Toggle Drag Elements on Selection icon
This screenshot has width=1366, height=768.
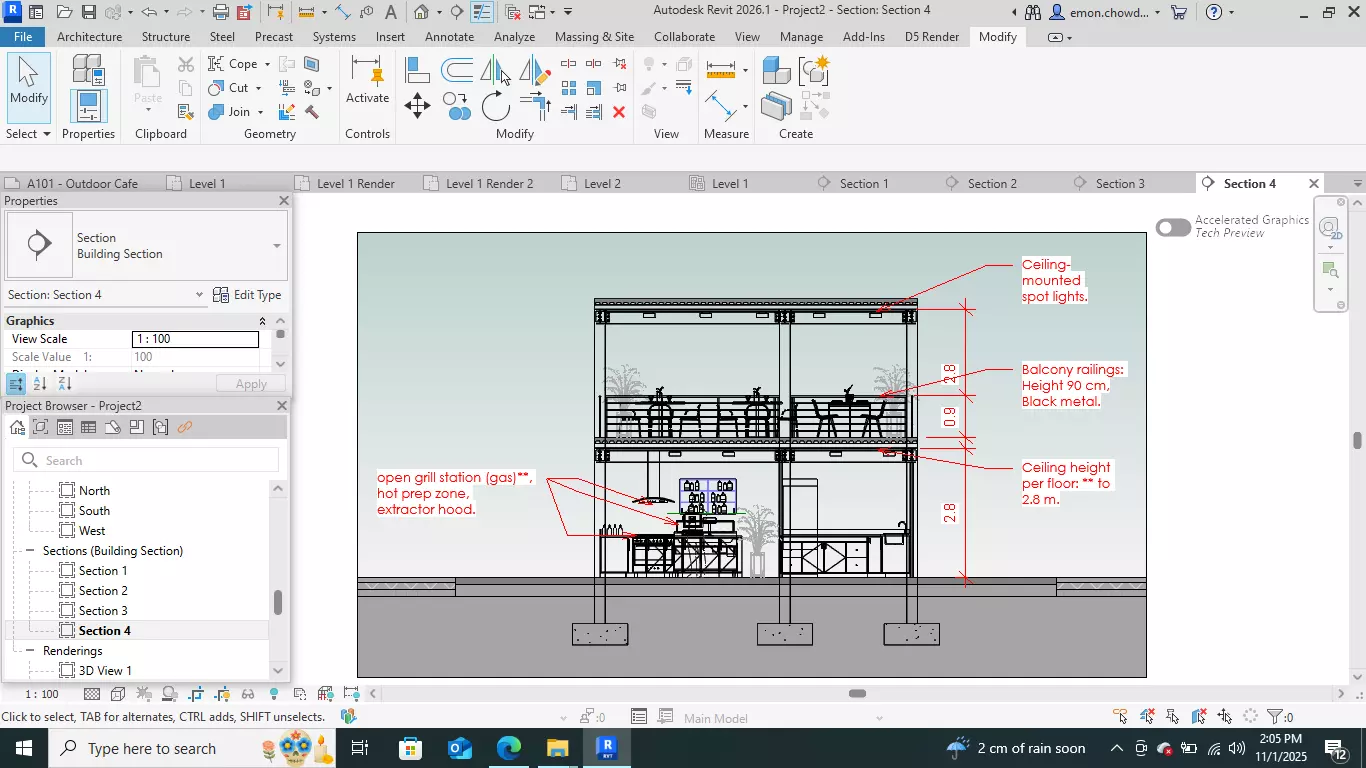coord(1224,717)
